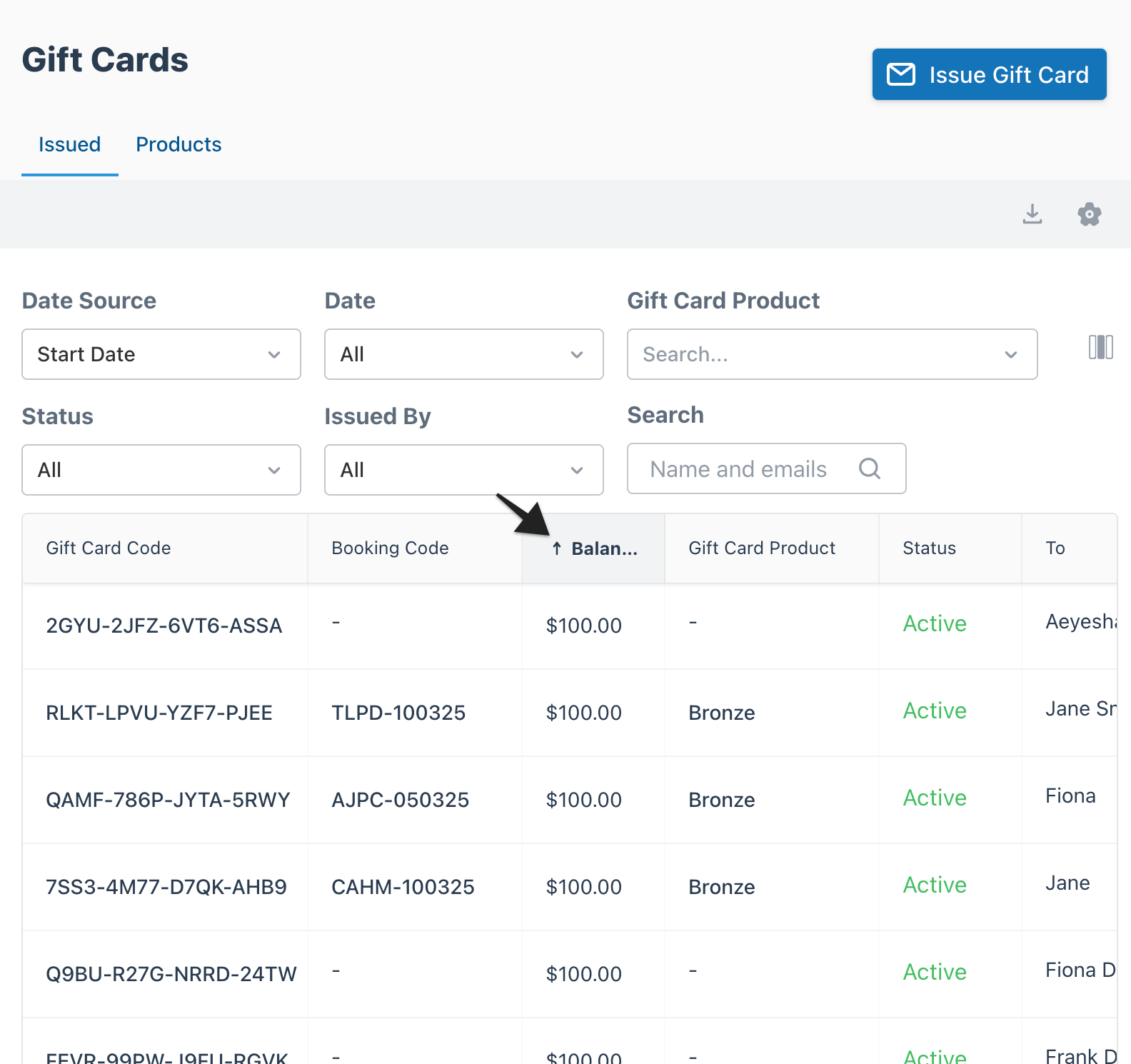1131x1064 pixels.
Task: Select gift card code 7SS3-4M77-D7QK-AHB9
Action: (166, 887)
